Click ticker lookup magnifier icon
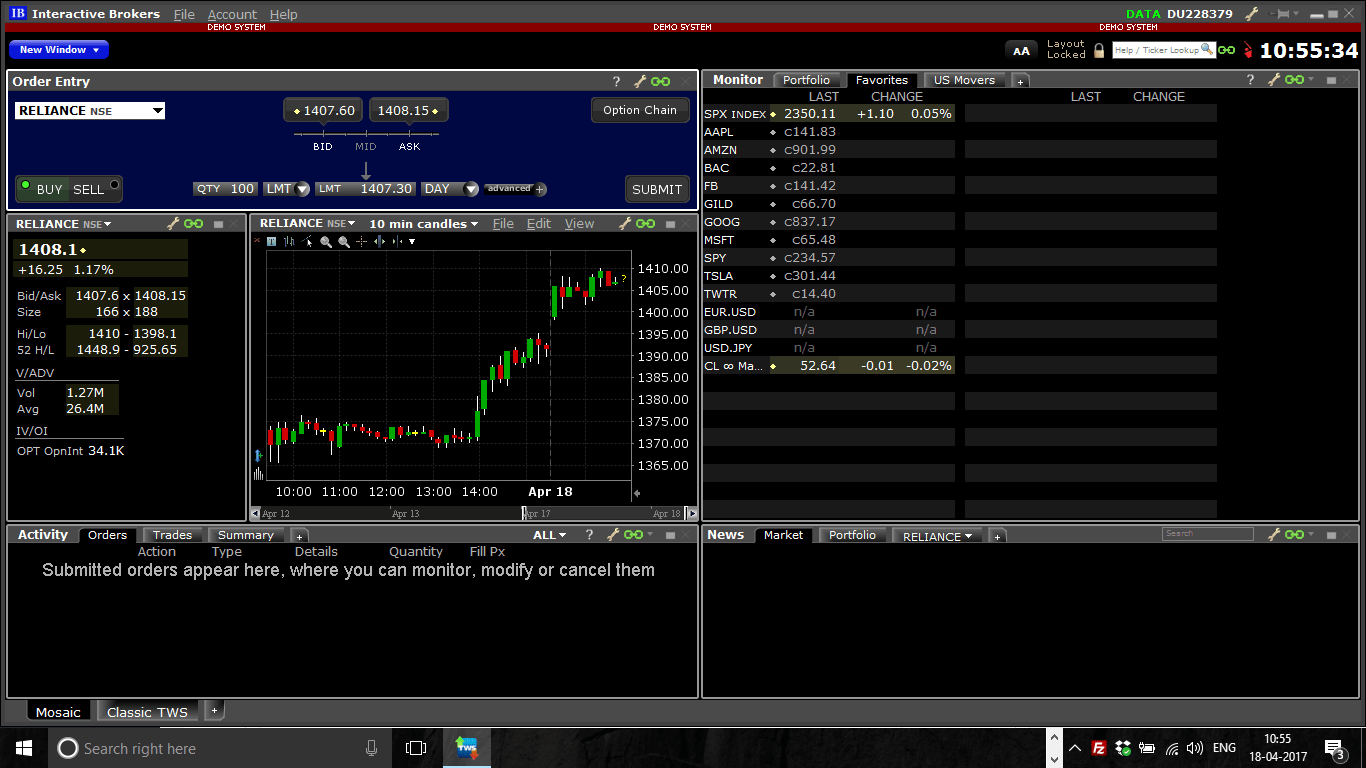The height and width of the screenshot is (768, 1366). click(x=1207, y=49)
